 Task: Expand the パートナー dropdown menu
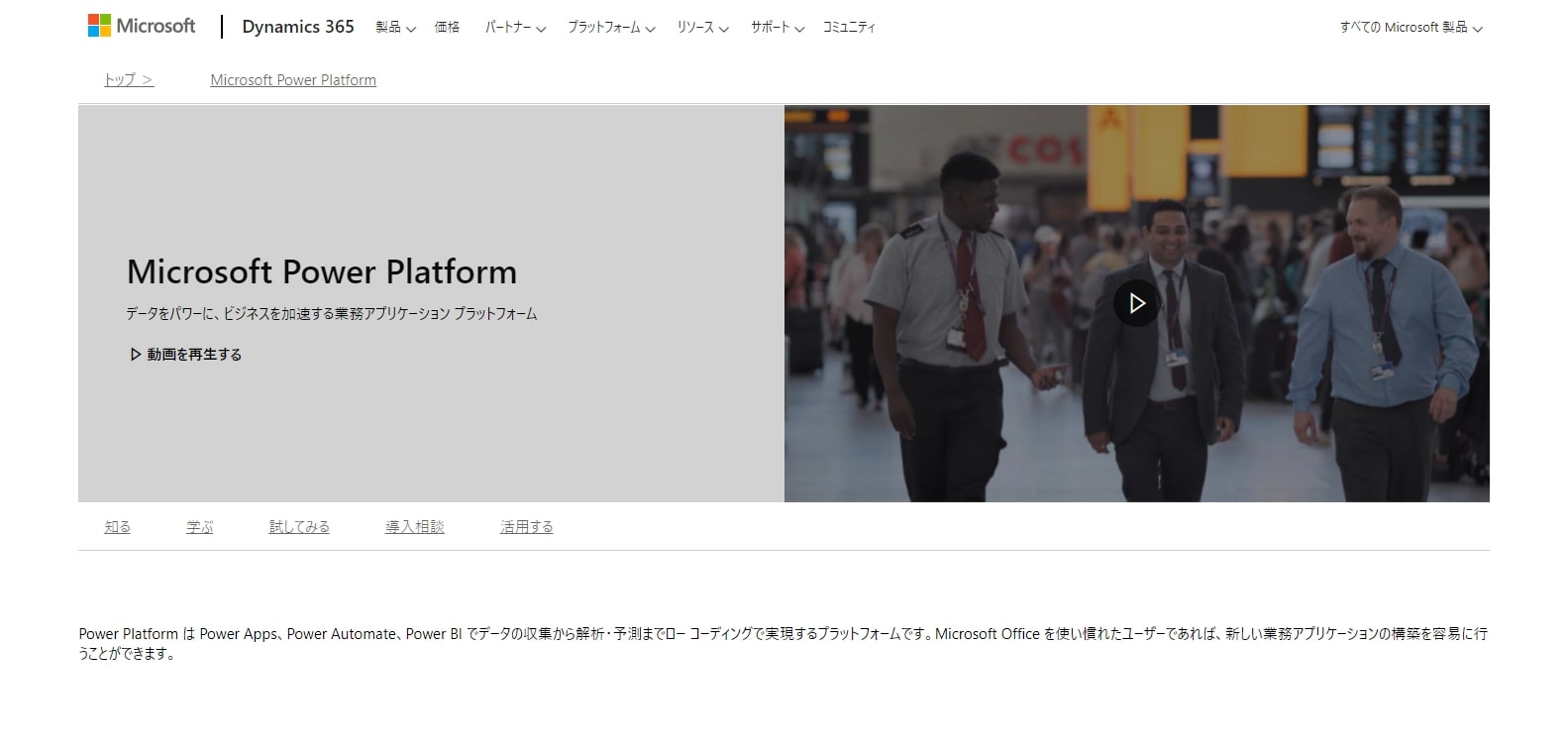(x=515, y=28)
